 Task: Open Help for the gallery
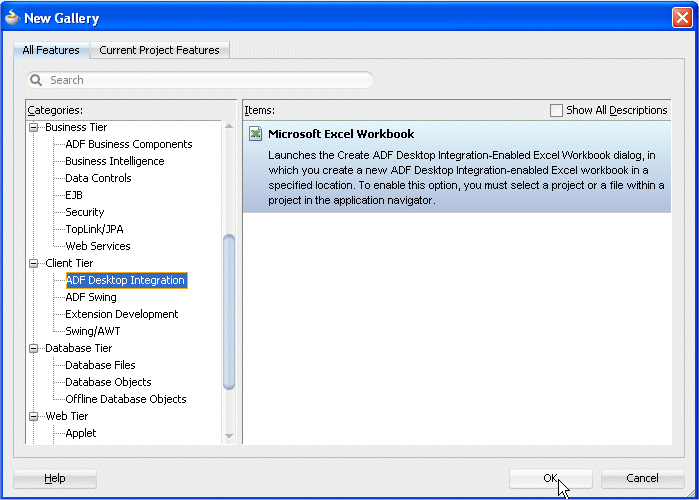click(55, 478)
